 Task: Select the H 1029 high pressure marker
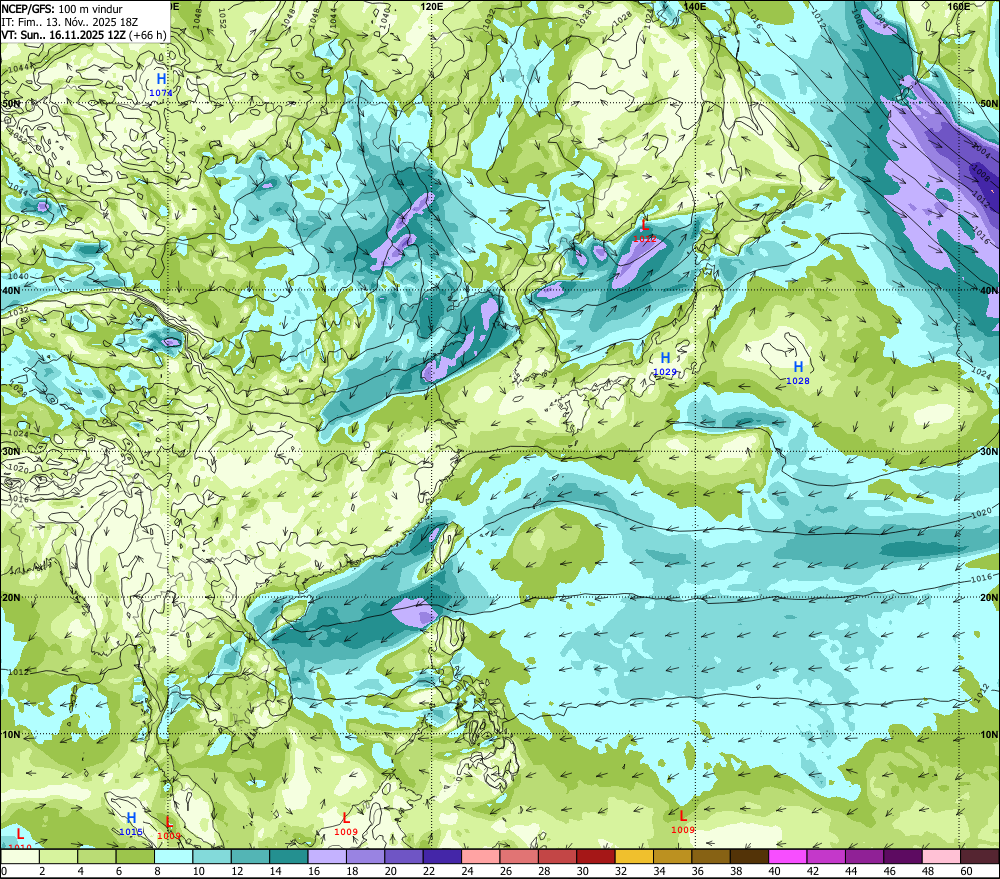pyautogui.click(x=665, y=363)
